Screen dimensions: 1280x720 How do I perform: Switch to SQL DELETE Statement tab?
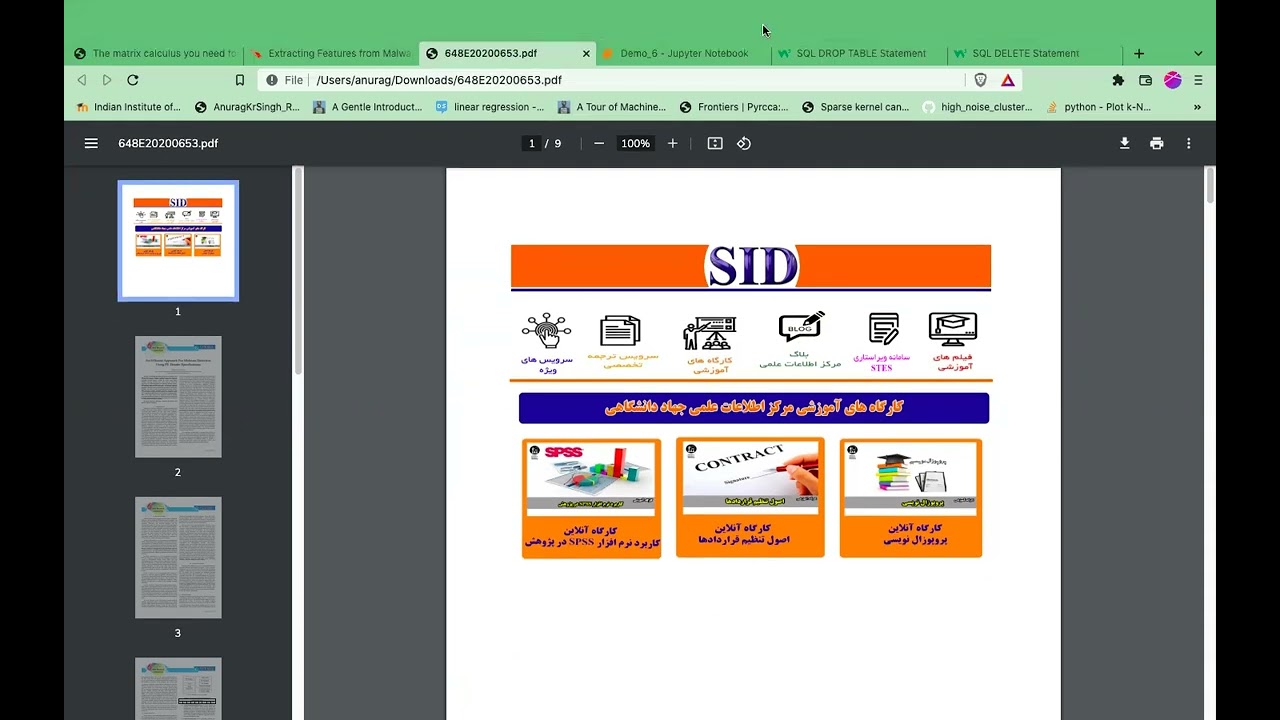pos(1036,53)
